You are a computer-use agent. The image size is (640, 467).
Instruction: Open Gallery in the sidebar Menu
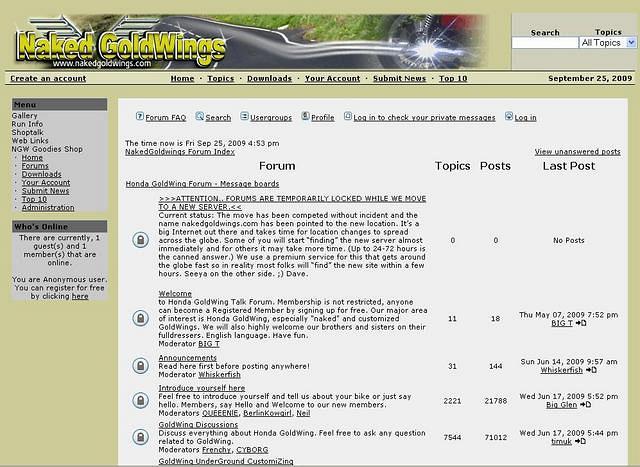tap(24, 116)
